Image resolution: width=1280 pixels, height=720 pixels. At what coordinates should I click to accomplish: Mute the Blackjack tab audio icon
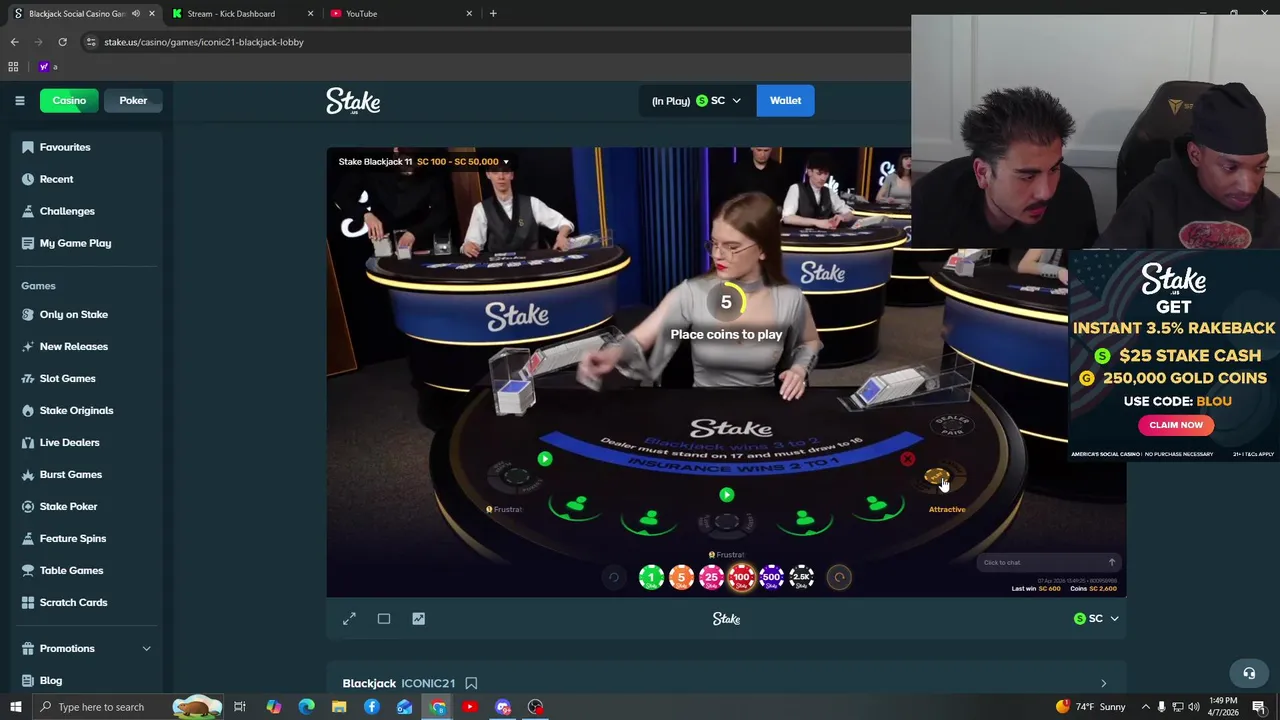click(136, 13)
